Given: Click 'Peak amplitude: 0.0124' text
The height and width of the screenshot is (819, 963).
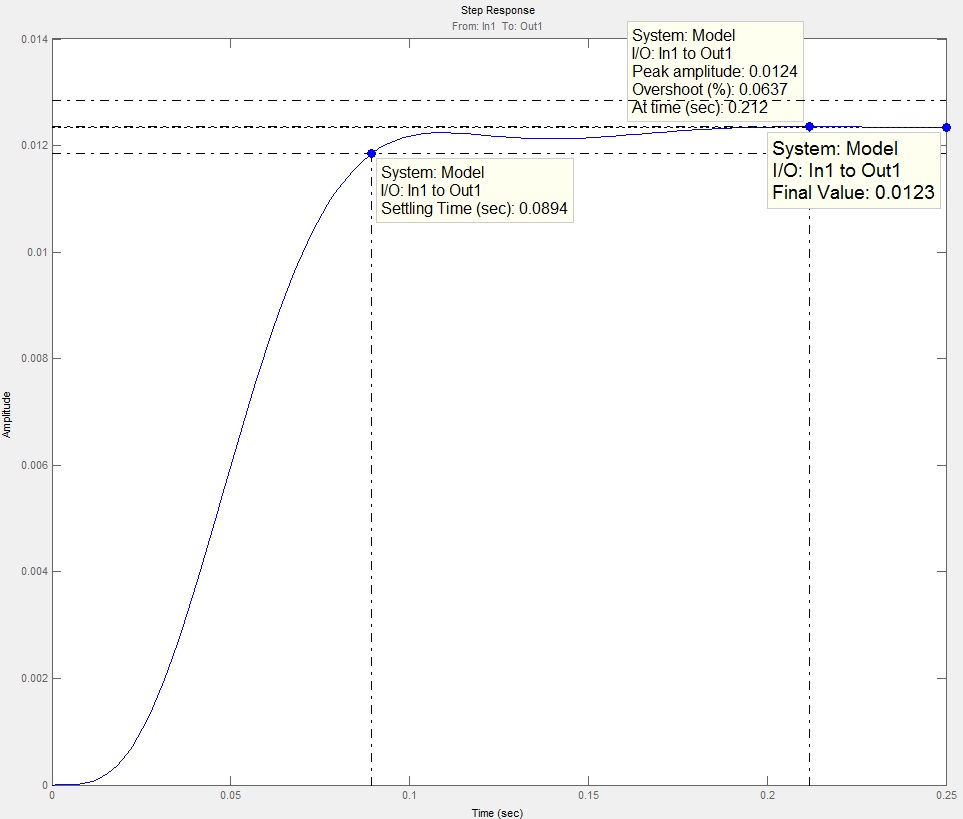Looking at the screenshot, I should pos(714,72).
